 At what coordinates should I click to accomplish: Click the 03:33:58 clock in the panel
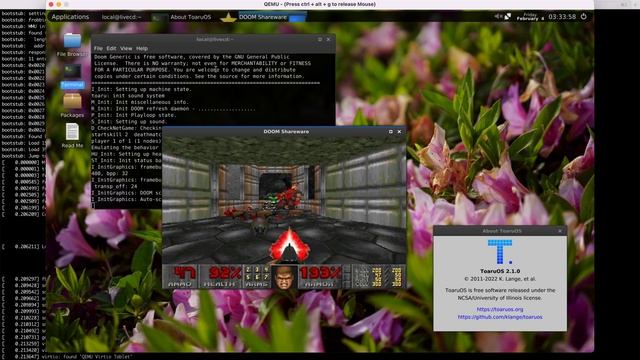(562, 17)
